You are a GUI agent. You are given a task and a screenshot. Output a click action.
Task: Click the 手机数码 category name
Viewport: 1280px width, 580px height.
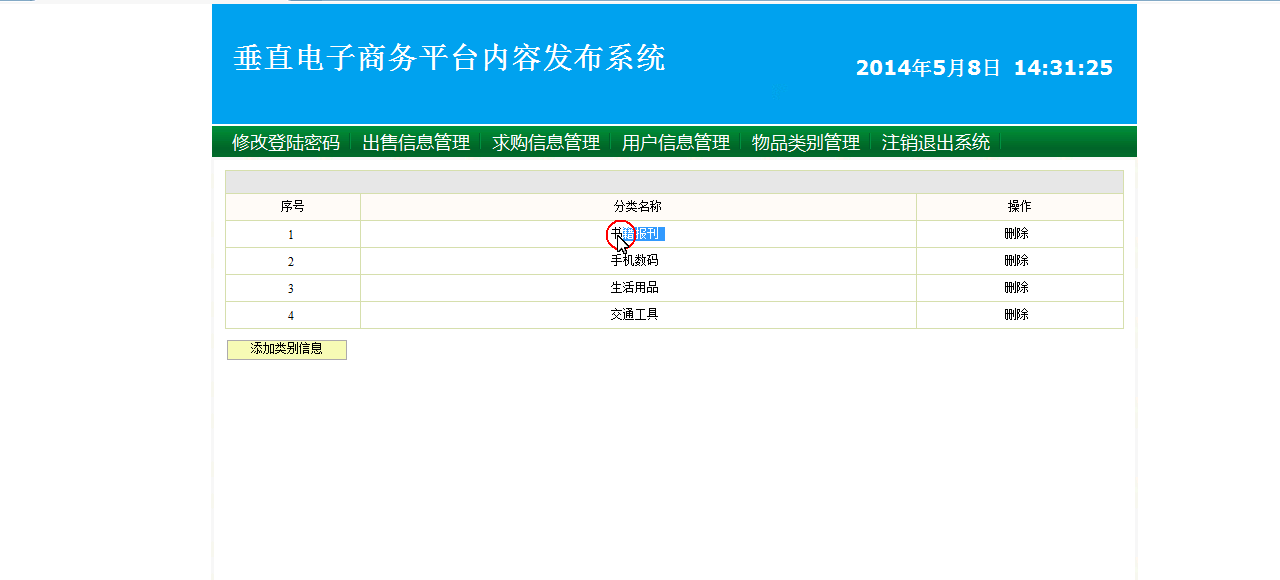pos(635,261)
